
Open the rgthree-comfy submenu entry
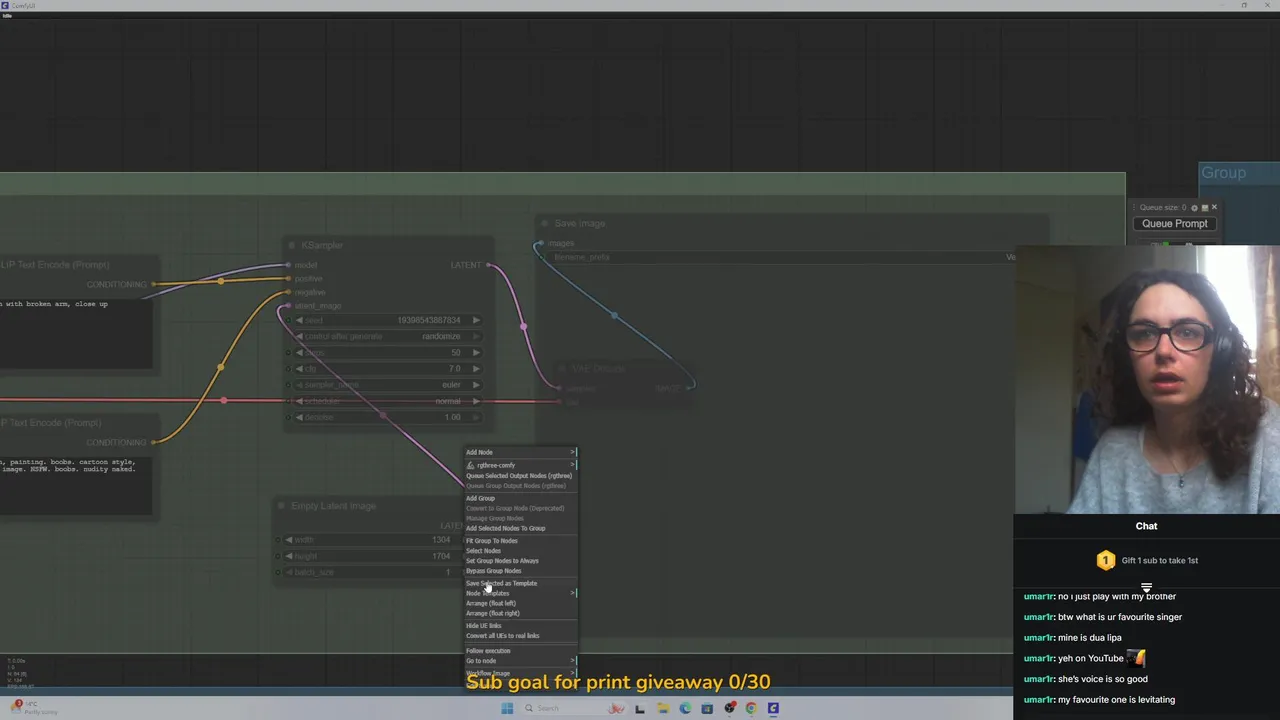coord(521,465)
